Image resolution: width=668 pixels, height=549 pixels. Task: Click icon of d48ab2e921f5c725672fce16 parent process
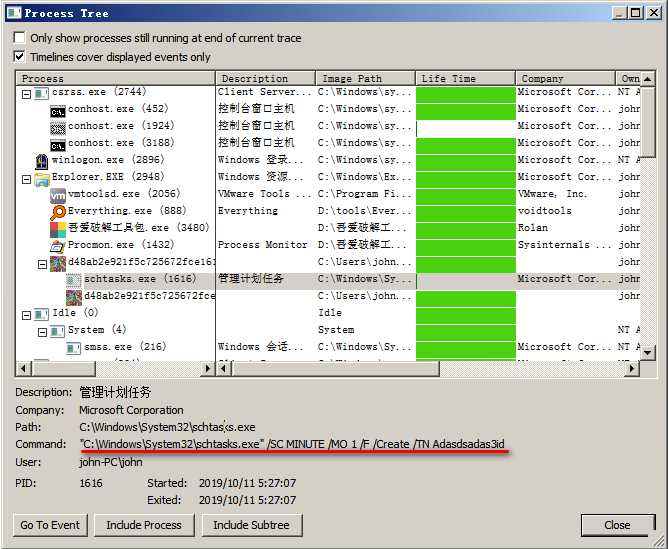click(58, 264)
